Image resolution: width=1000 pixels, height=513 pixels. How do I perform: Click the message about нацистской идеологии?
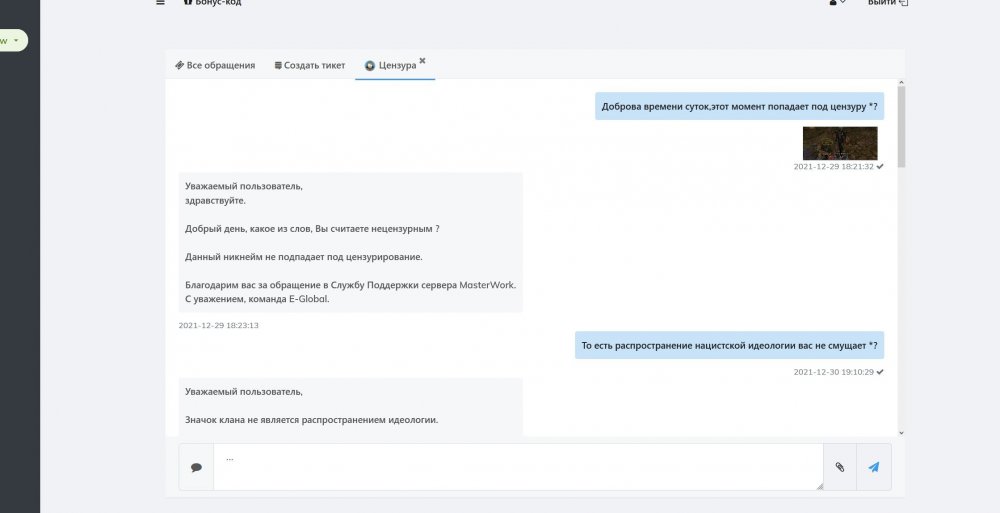729,345
